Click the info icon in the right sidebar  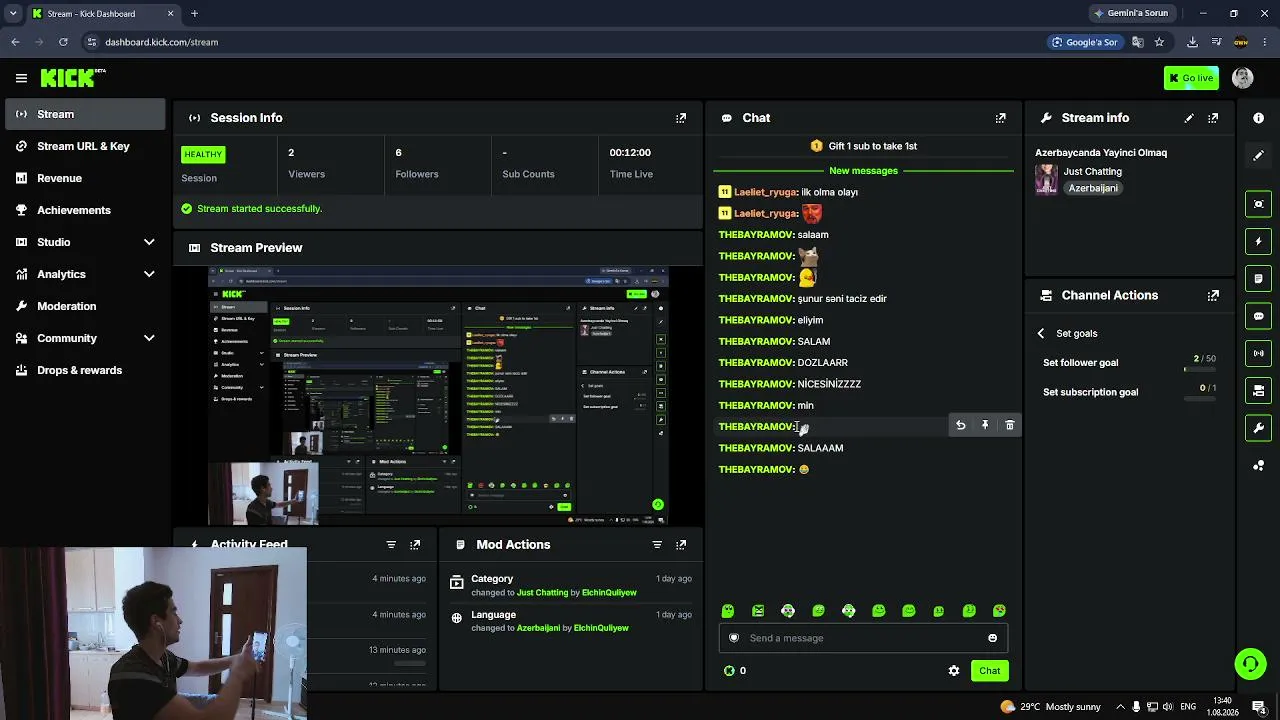click(1258, 118)
